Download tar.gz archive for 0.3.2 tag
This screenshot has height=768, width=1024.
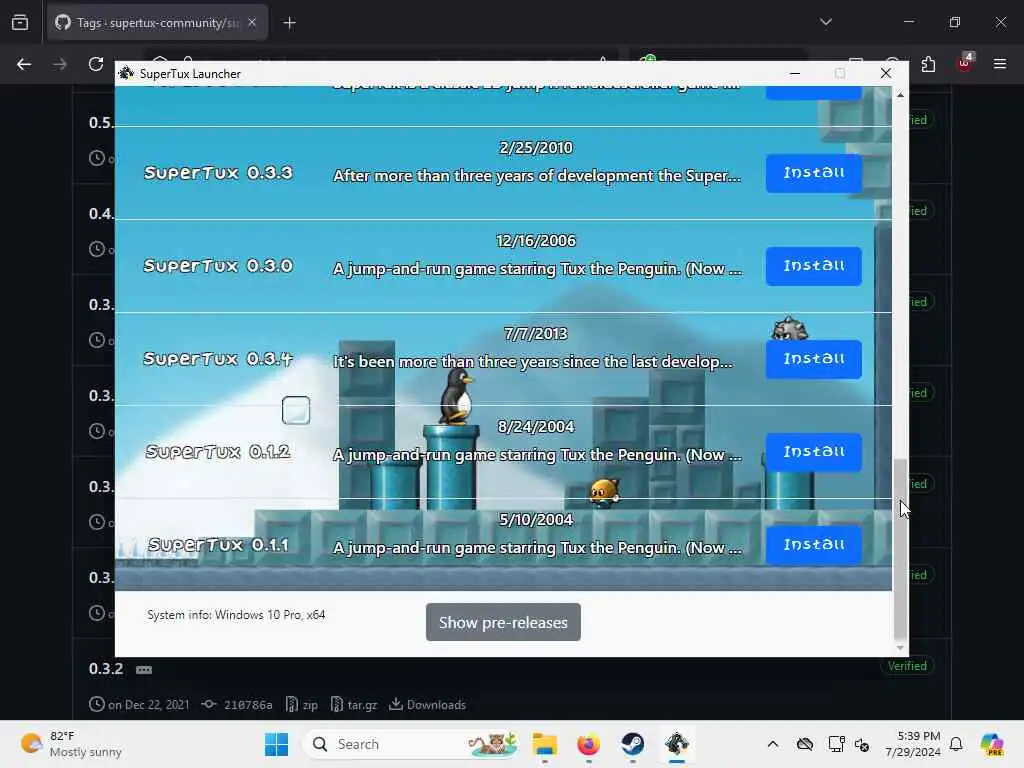click(355, 705)
